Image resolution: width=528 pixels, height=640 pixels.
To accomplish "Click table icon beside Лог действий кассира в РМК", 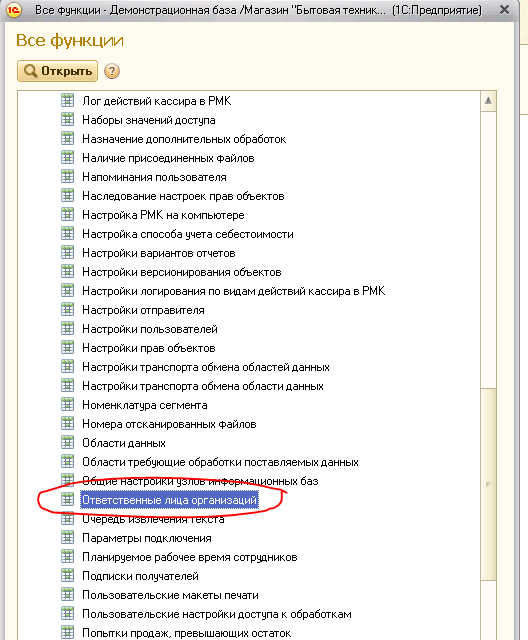I will click(67, 100).
